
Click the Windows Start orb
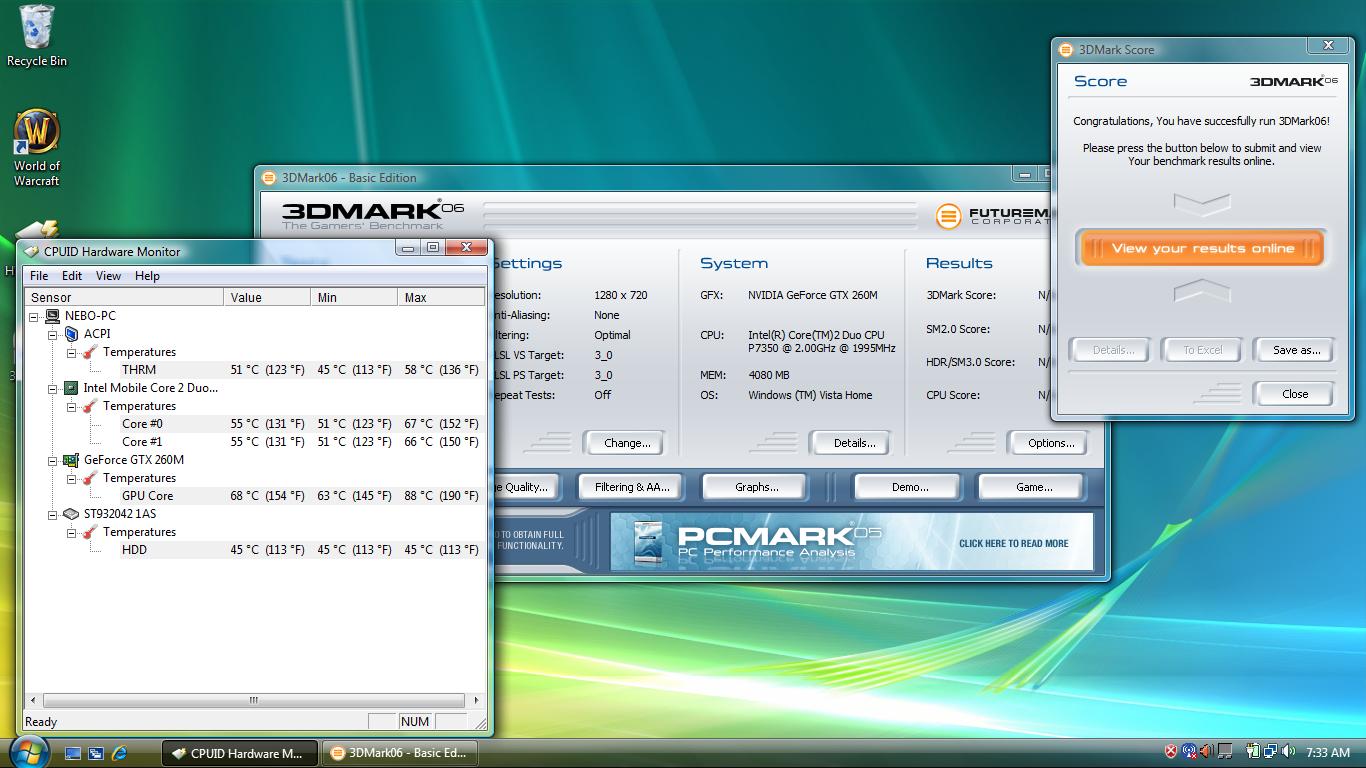(29, 751)
